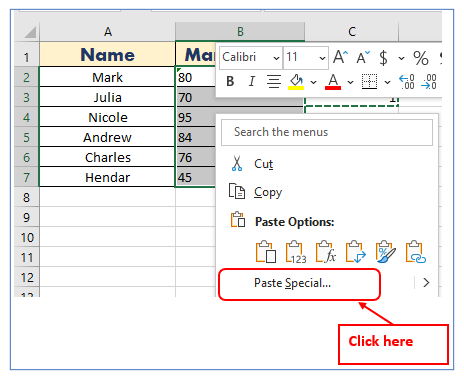Select column B header
This screenshot has height=378, width=464.
click(x=240, y=32)
